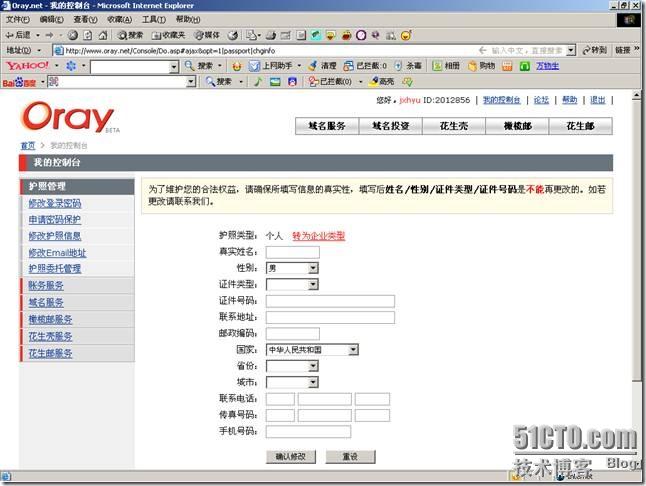Click the Stop loading icon
646x486 pixels.
(73, 35)
